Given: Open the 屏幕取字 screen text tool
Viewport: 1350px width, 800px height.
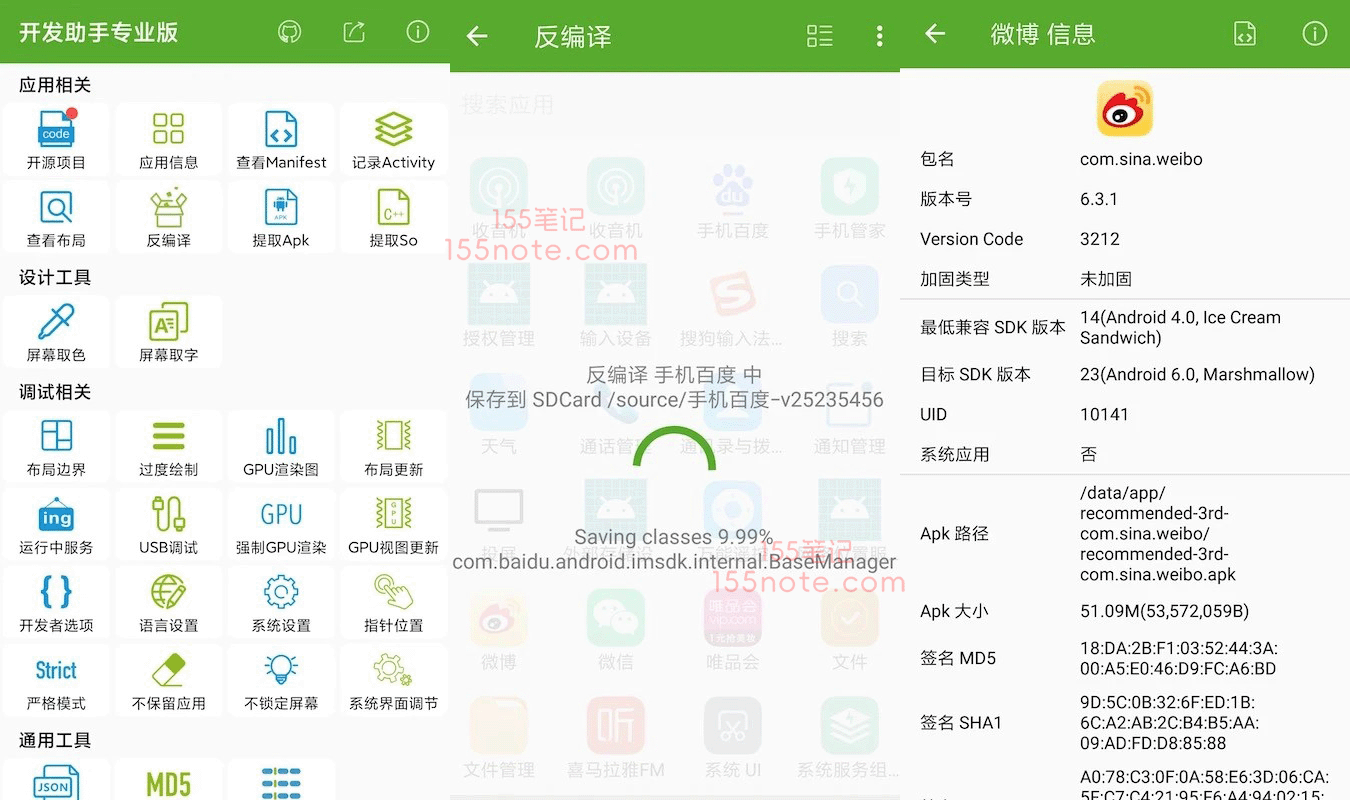Looking at the screenshot, I should click(168, 332).
